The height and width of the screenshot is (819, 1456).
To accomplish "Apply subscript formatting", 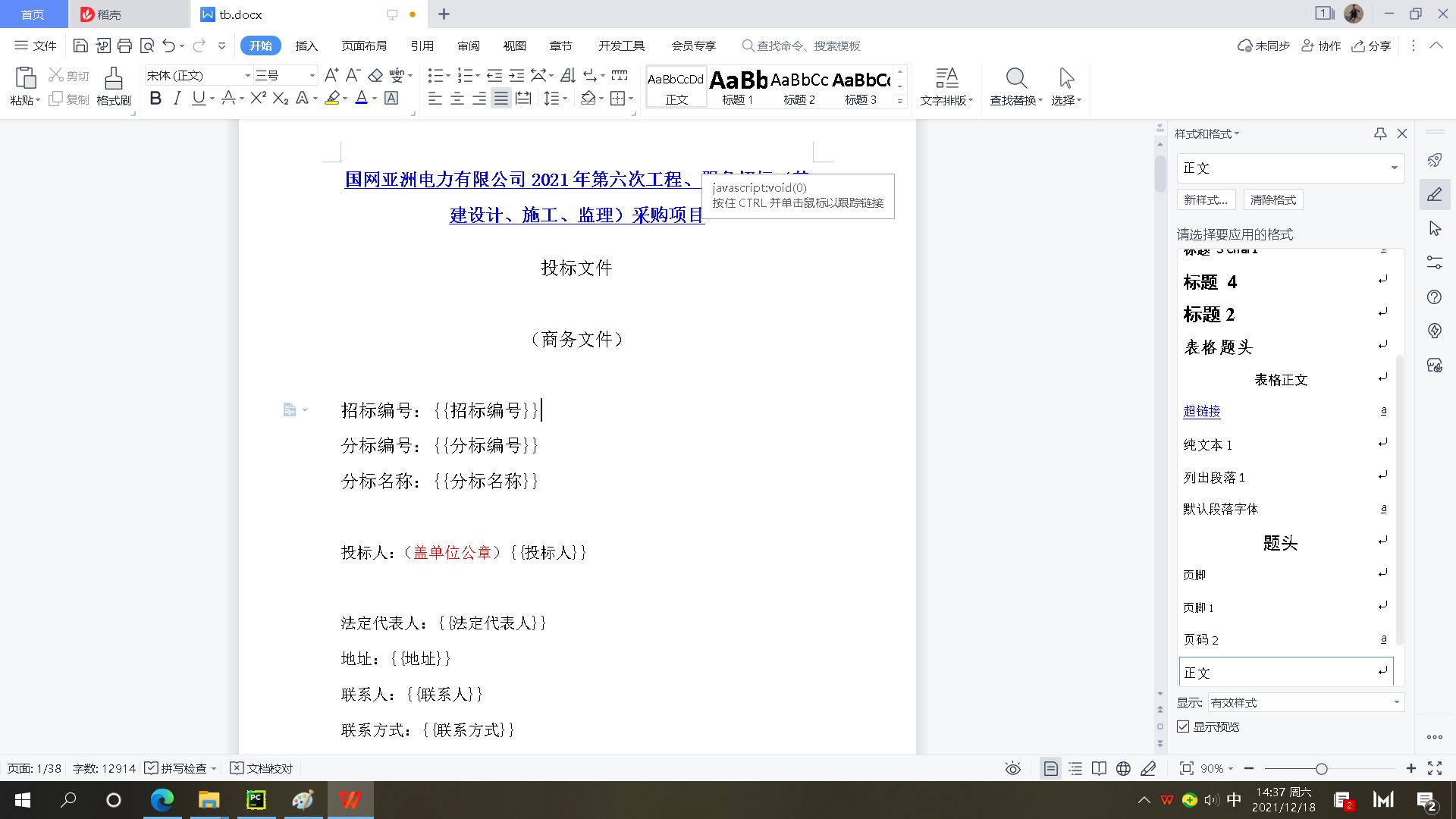I will 281,98.
